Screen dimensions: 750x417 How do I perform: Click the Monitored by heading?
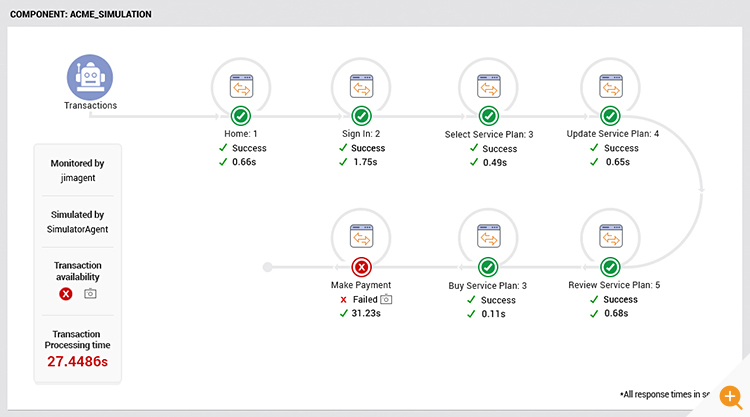click(77, 163)
